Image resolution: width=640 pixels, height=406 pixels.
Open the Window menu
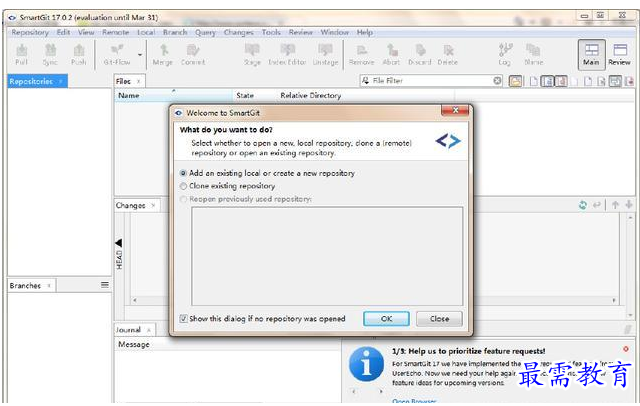point(334,32)
